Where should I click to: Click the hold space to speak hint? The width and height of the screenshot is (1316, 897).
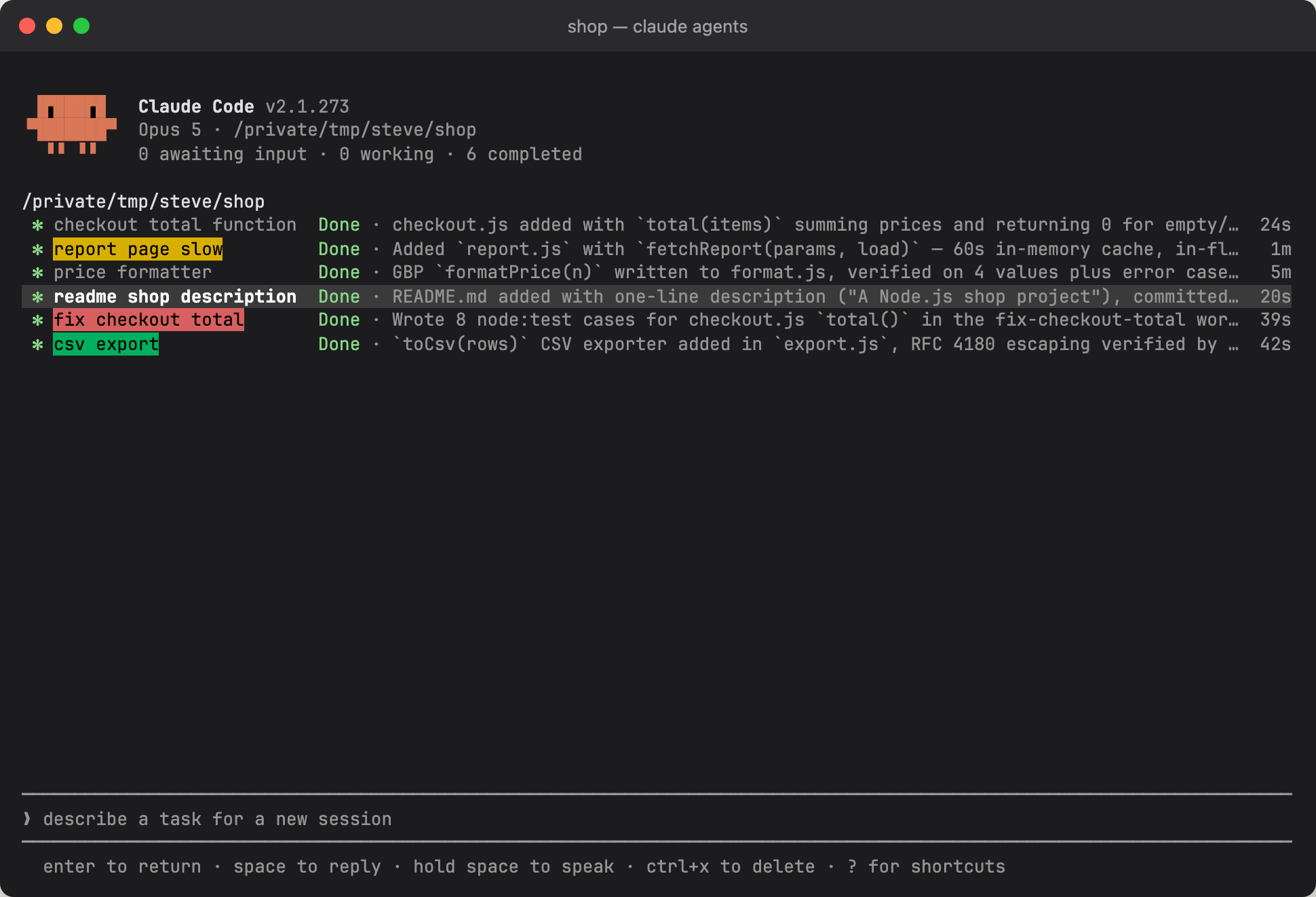514,866
